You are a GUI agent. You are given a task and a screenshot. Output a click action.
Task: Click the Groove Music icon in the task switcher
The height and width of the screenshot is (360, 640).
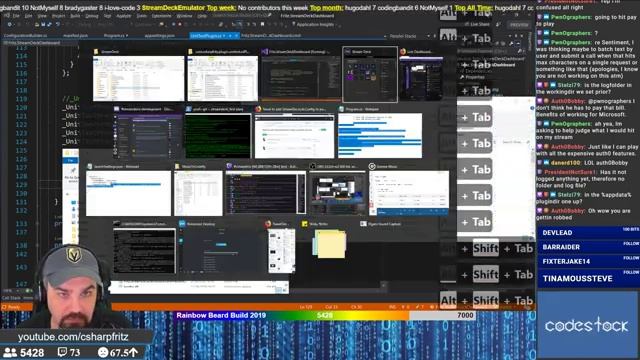pos(372,167)
